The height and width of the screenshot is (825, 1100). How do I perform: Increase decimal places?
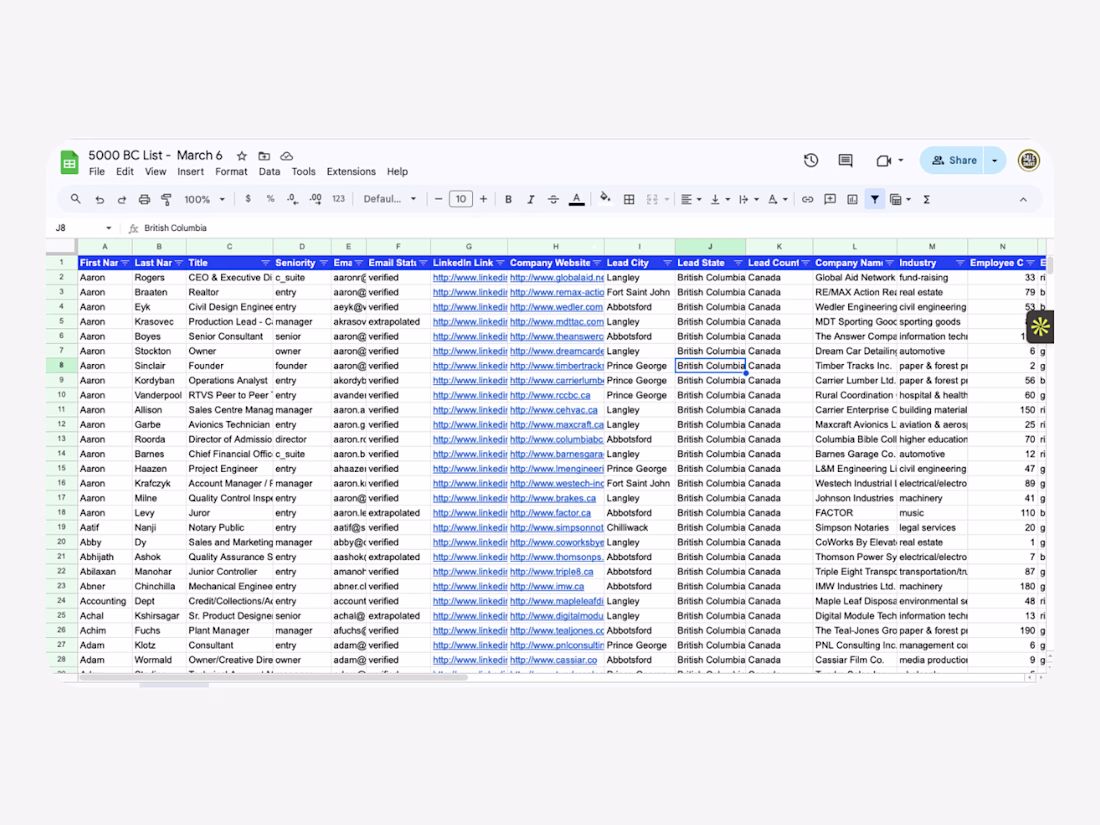point(315,199)
